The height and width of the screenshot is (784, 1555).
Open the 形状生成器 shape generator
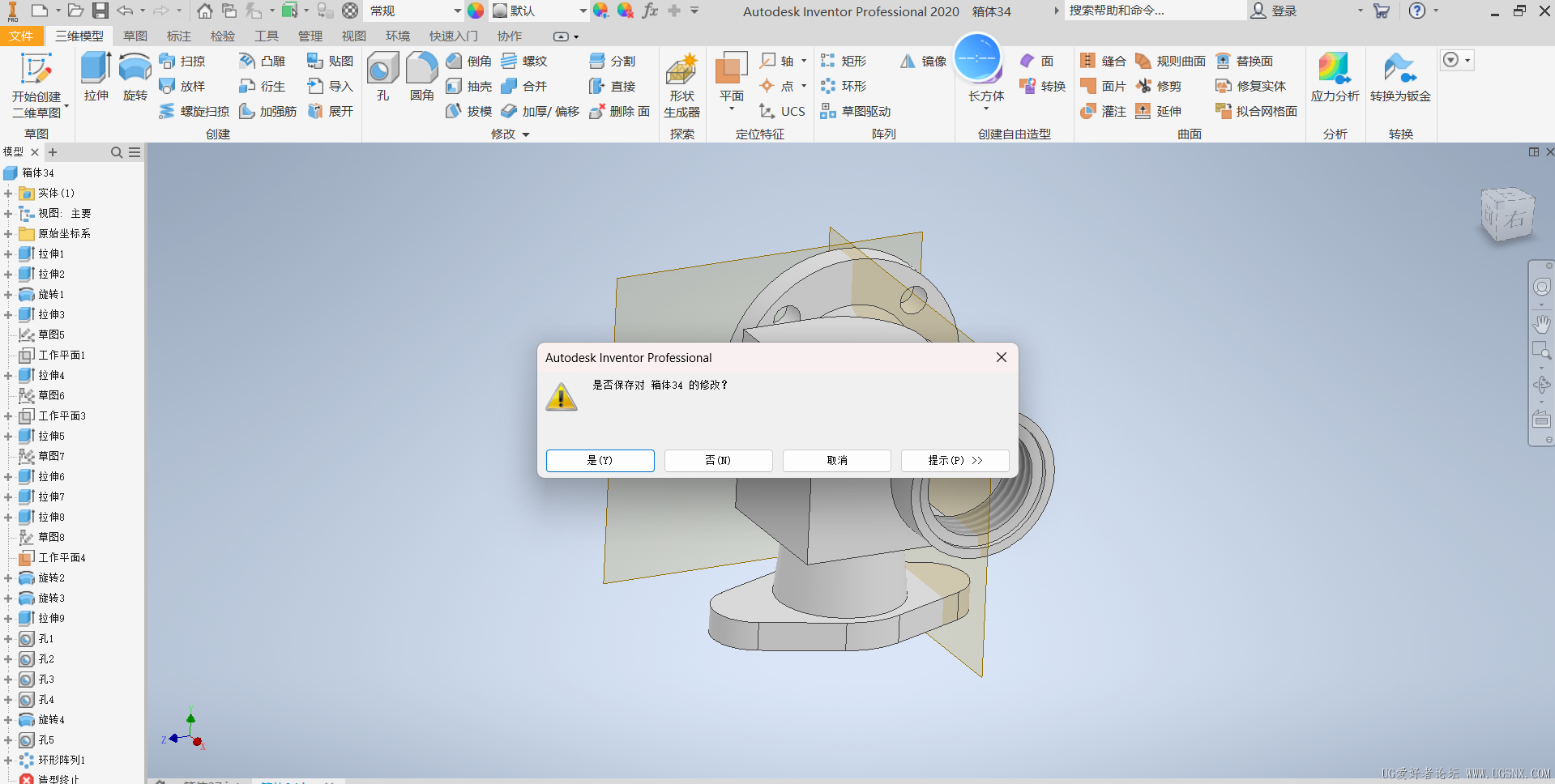tap(681, 85)
